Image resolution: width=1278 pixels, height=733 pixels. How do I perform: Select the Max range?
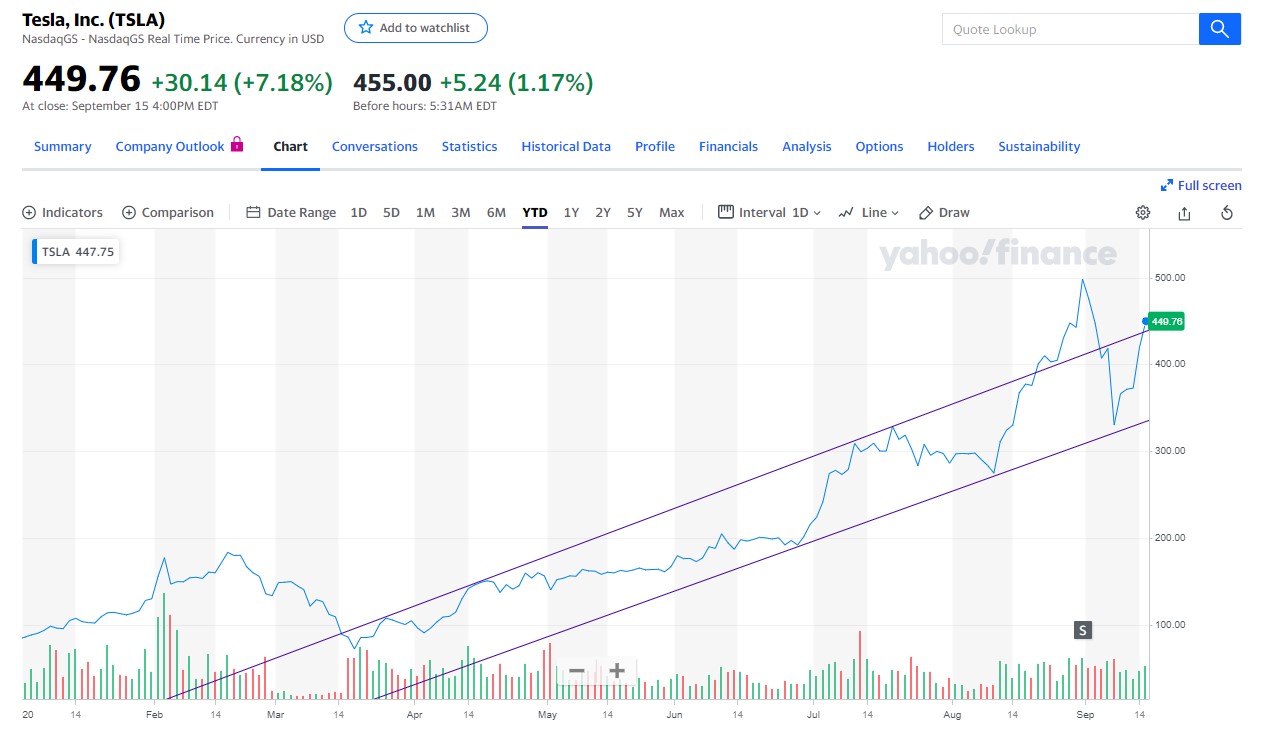click(x=672, y=213)
